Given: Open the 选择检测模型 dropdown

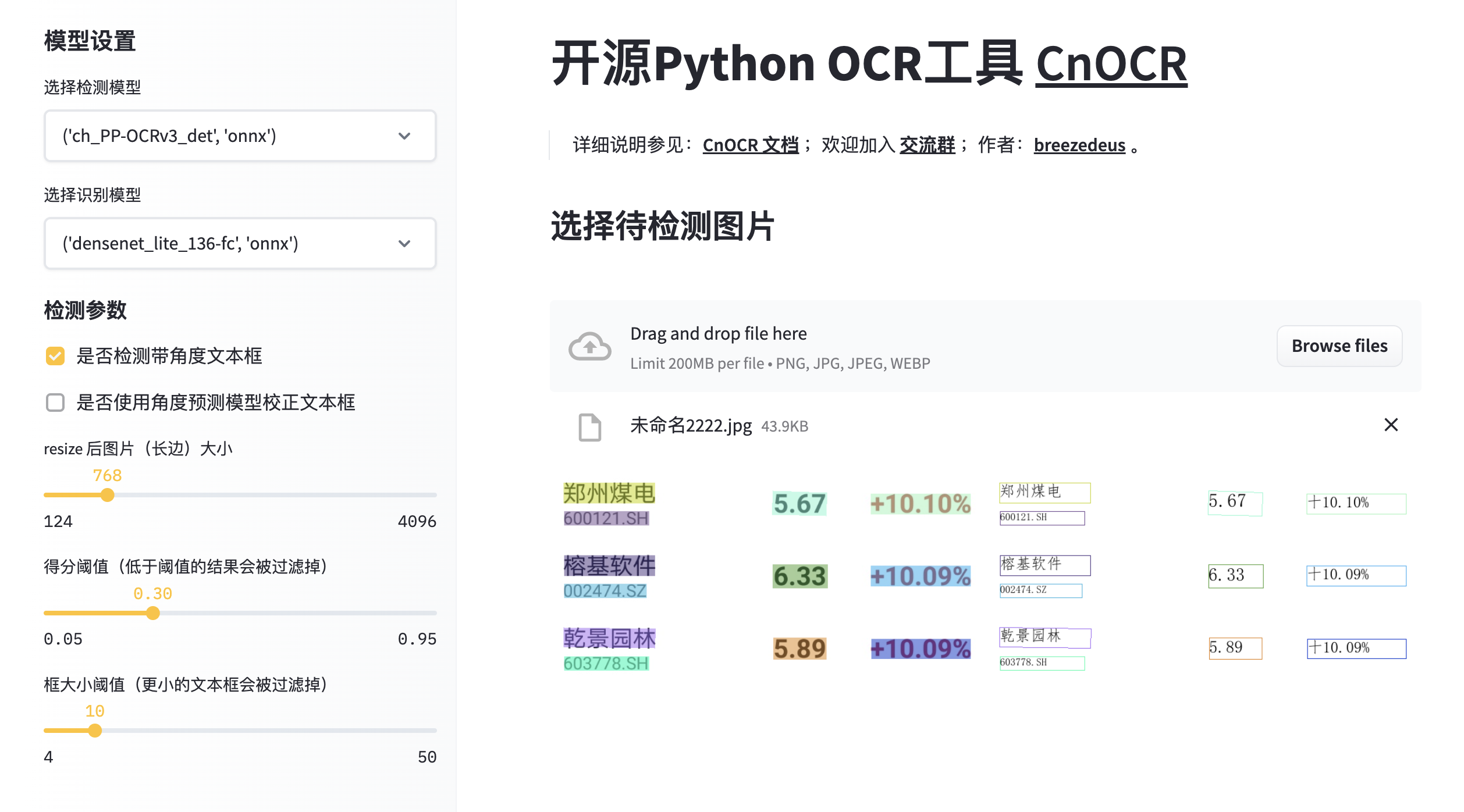Looking at the screenshot, I should pos(240,136).
